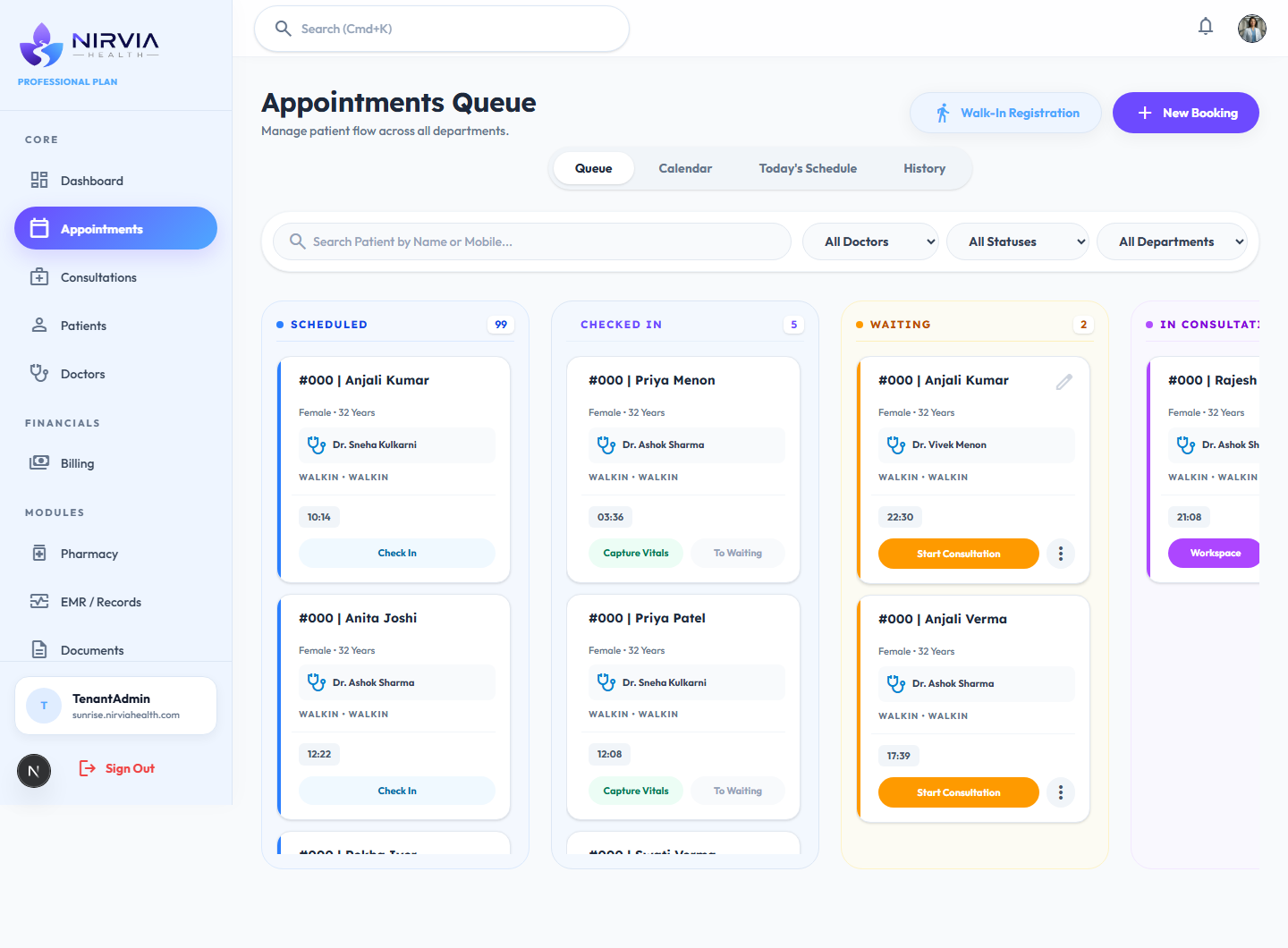1288x948 pixels.
Task: Open the user profile avatar
Action: click(x=1252, y=29)
